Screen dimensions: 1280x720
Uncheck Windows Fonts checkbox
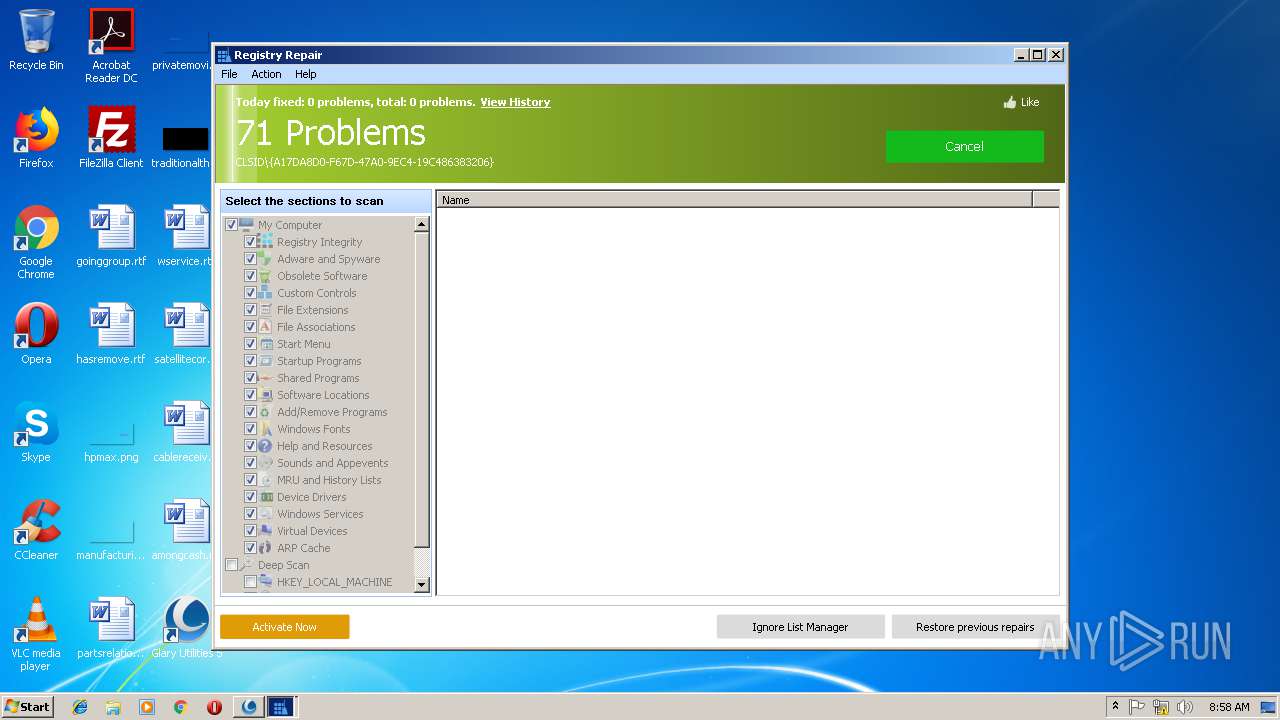coord(251,429)
